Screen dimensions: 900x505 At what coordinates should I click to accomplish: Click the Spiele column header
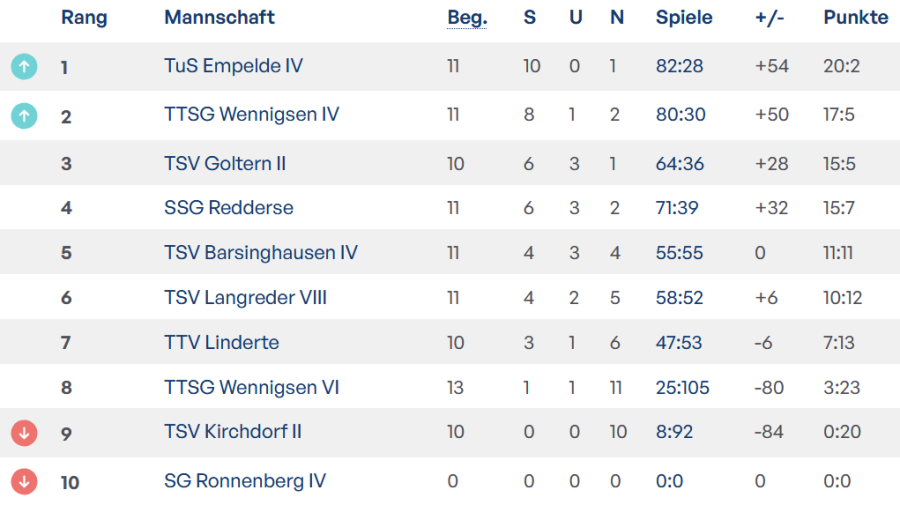pyautogui.click(x=684, y=18)
